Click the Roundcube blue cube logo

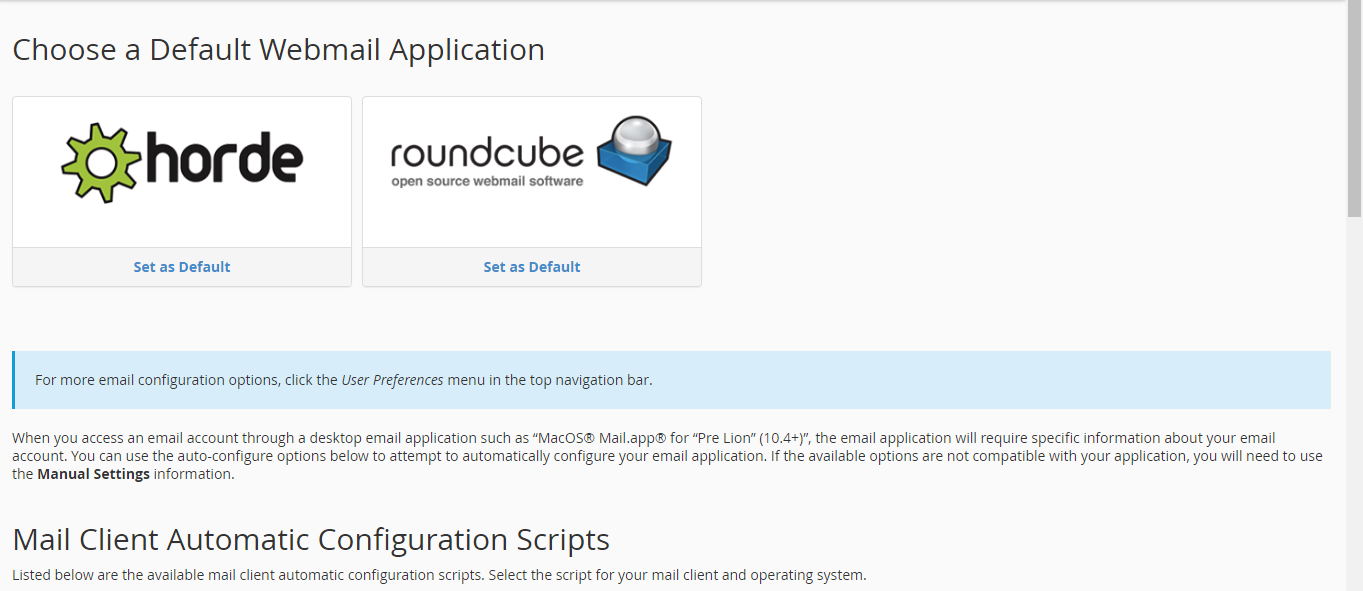point(634,149)
